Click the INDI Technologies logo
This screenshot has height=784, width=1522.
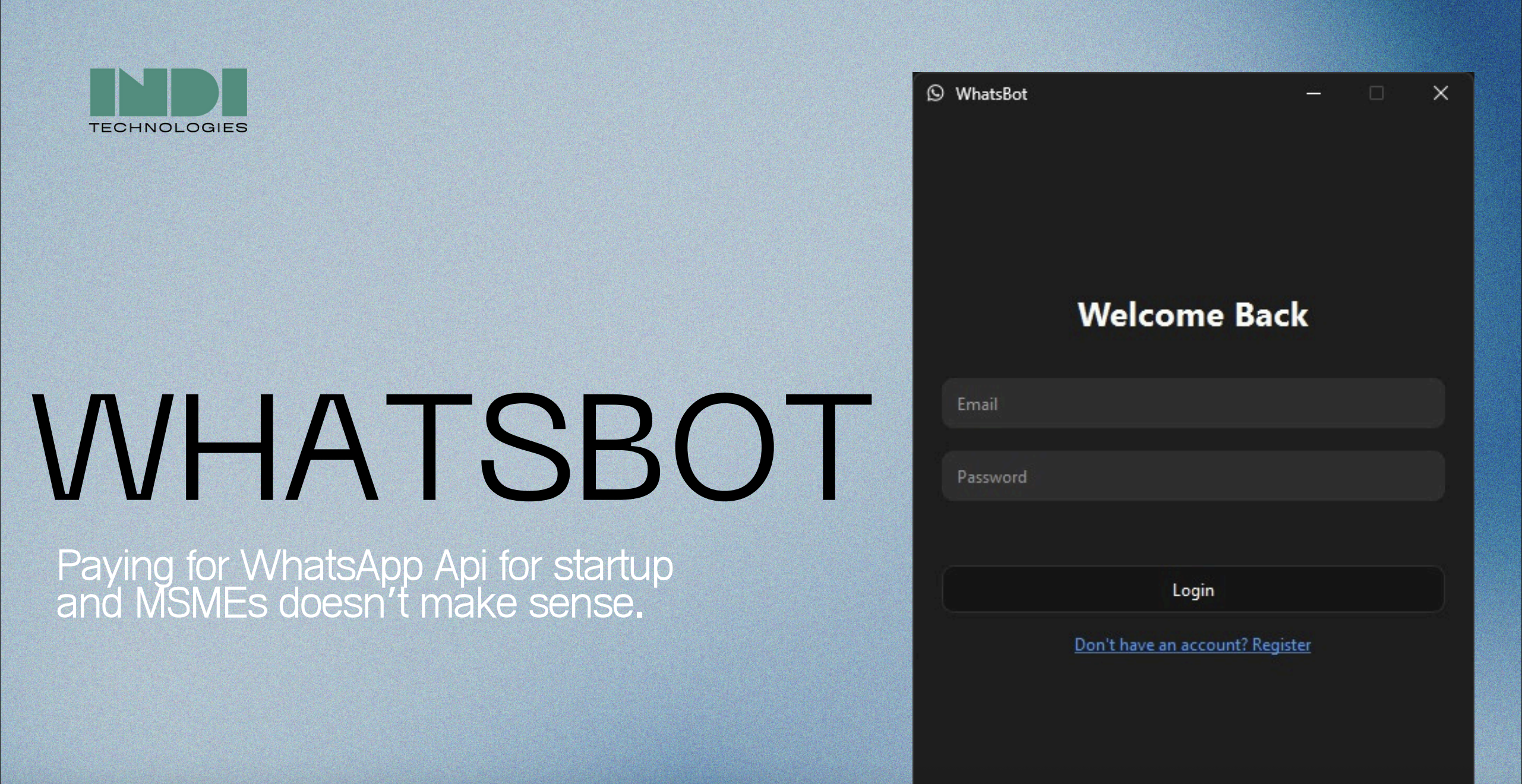point(168,100)
